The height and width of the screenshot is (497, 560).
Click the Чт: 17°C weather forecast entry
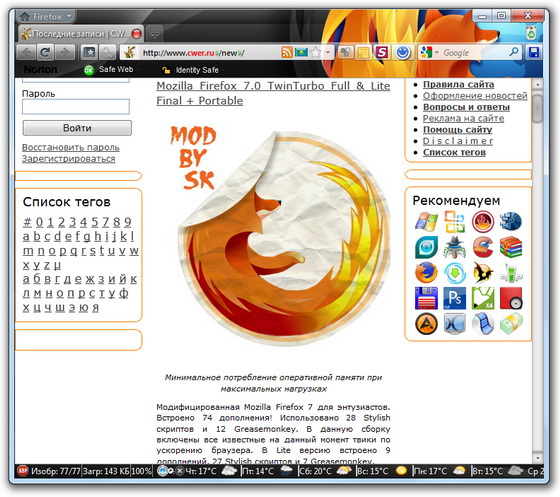pyautogui.click(x=210, y=471)
